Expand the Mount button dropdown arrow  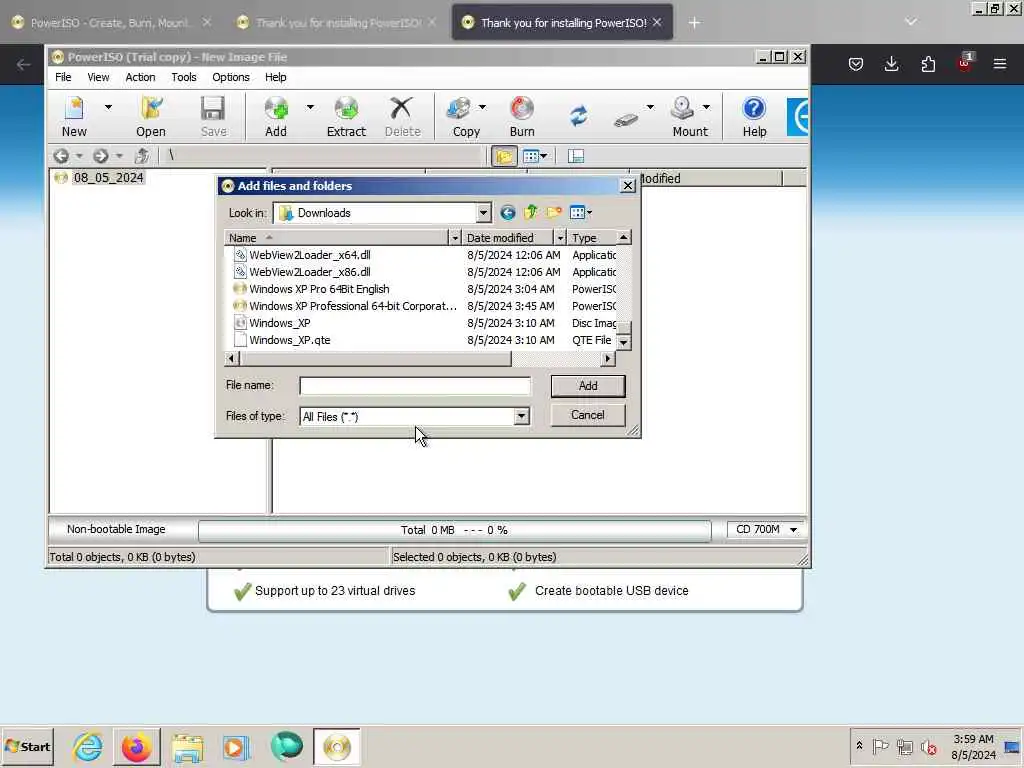coord(707,107)
